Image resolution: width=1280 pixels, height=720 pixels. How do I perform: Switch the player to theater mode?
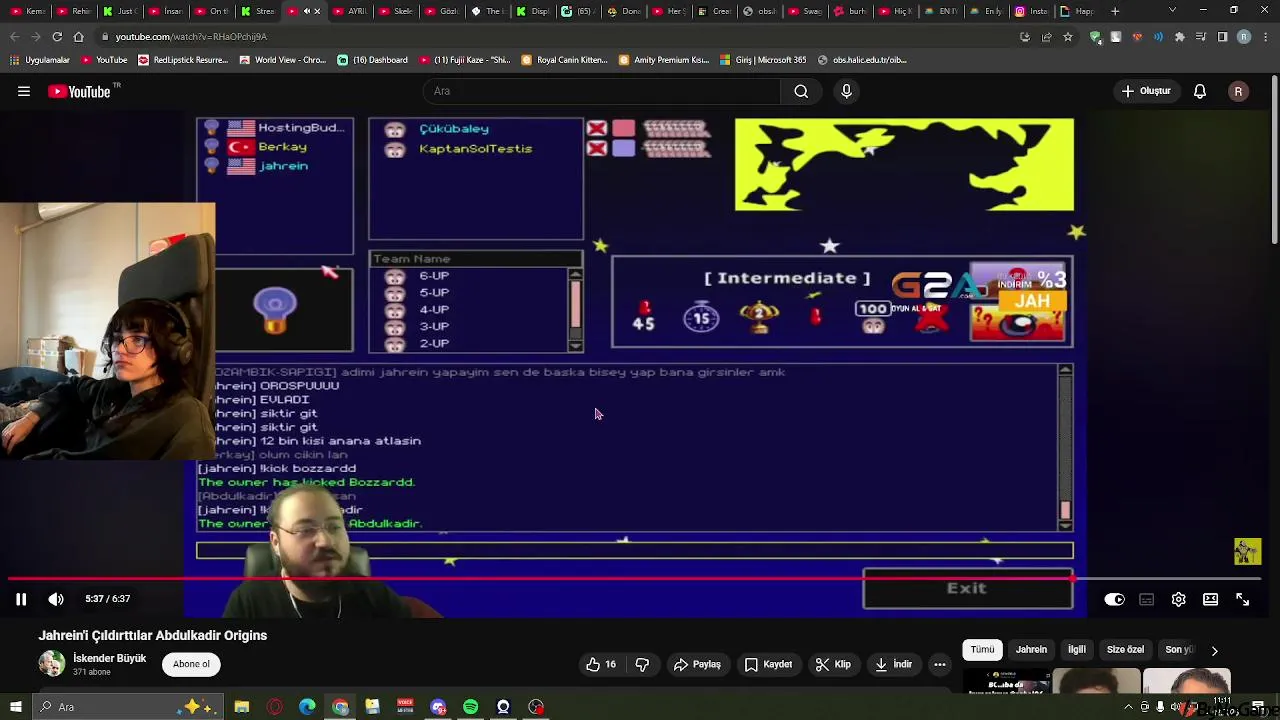(1211, 600)
